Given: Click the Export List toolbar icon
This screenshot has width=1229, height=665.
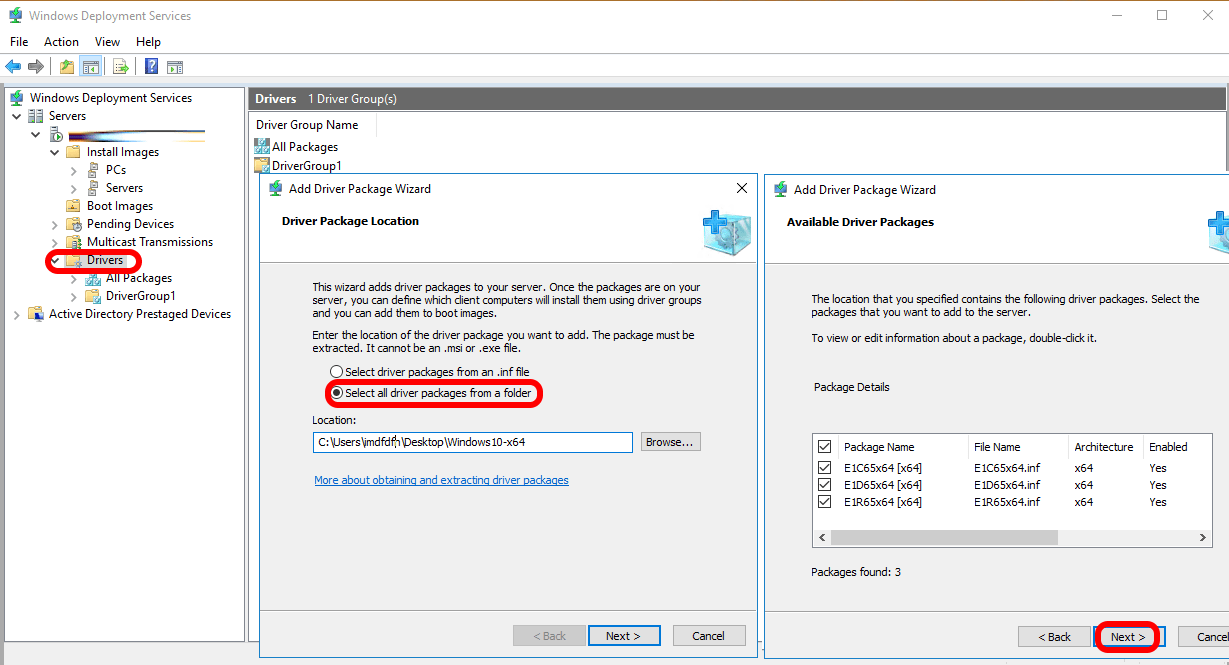Looking at the screenshot, I should click(x=120, y=67).
